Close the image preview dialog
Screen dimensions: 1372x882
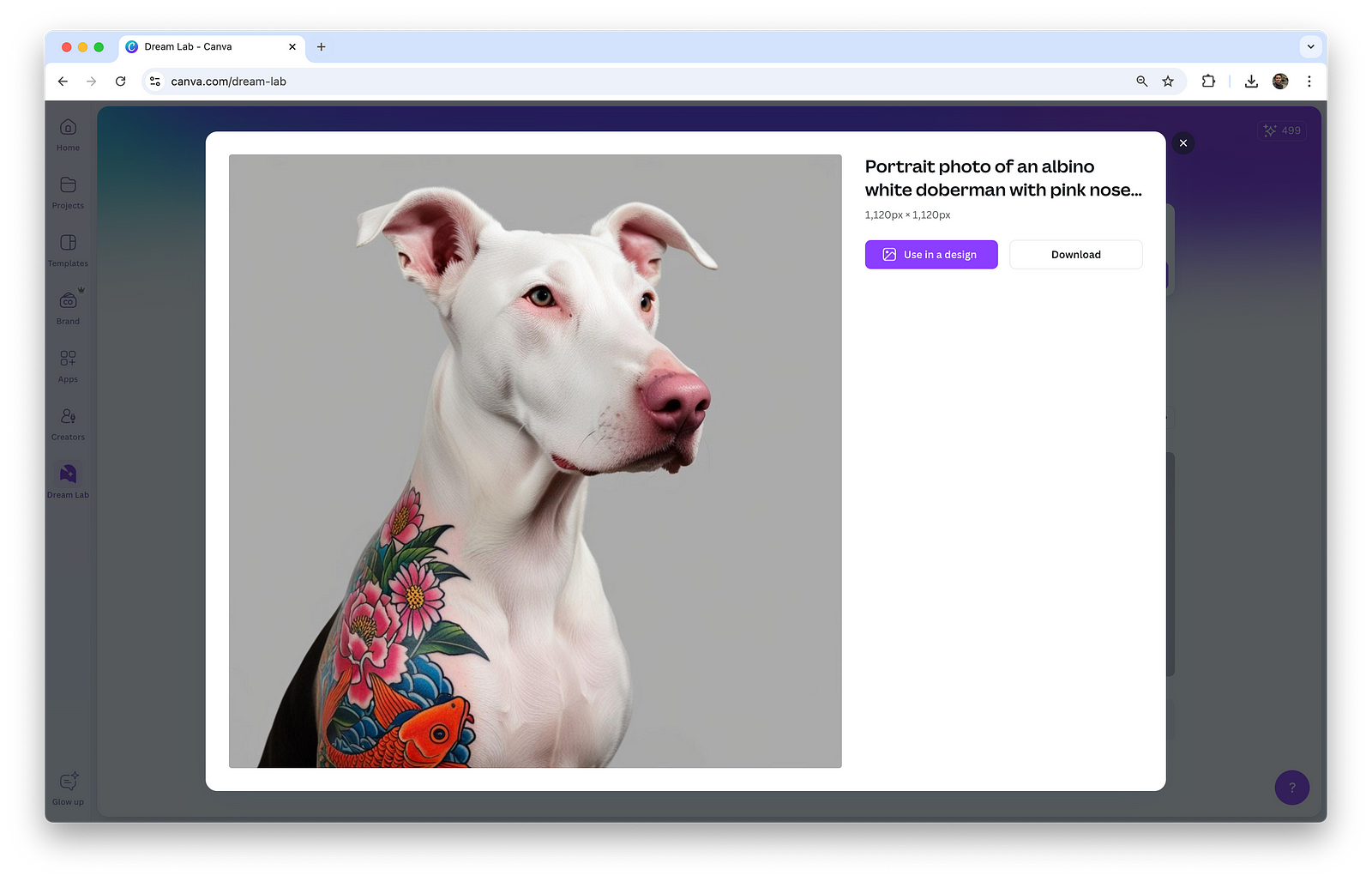1183,143
